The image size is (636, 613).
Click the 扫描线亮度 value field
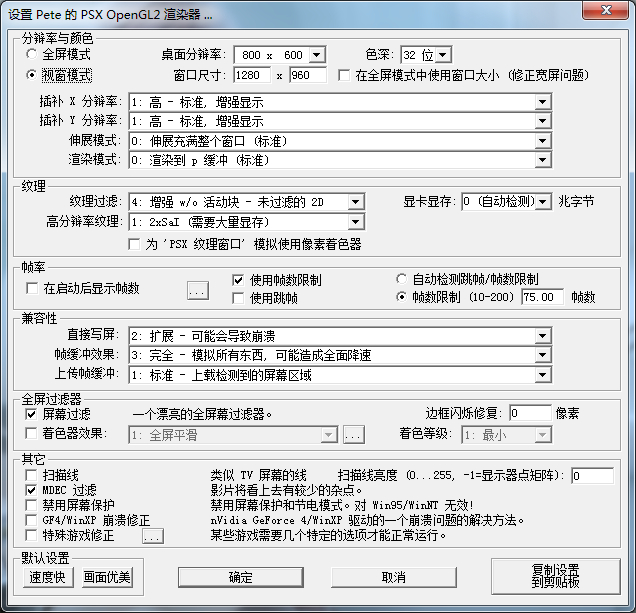click(x=592, y=475)
